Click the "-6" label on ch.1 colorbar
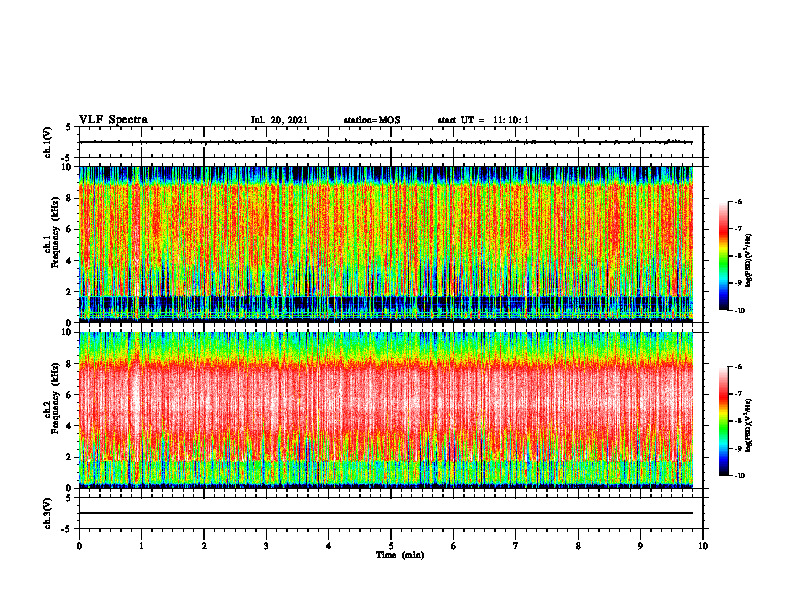 coord(738,201)
